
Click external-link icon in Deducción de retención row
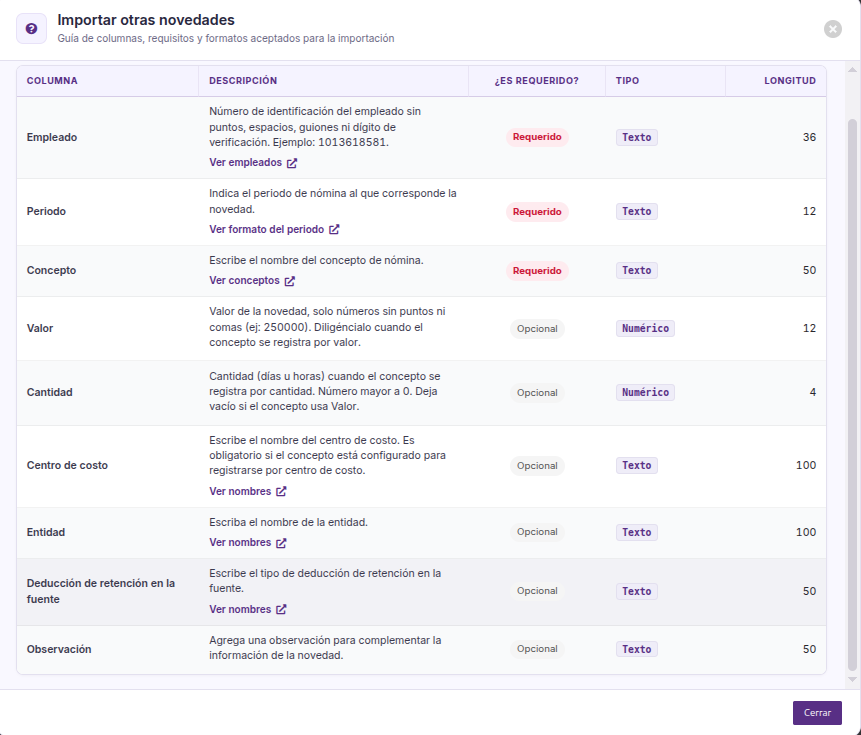281,609
